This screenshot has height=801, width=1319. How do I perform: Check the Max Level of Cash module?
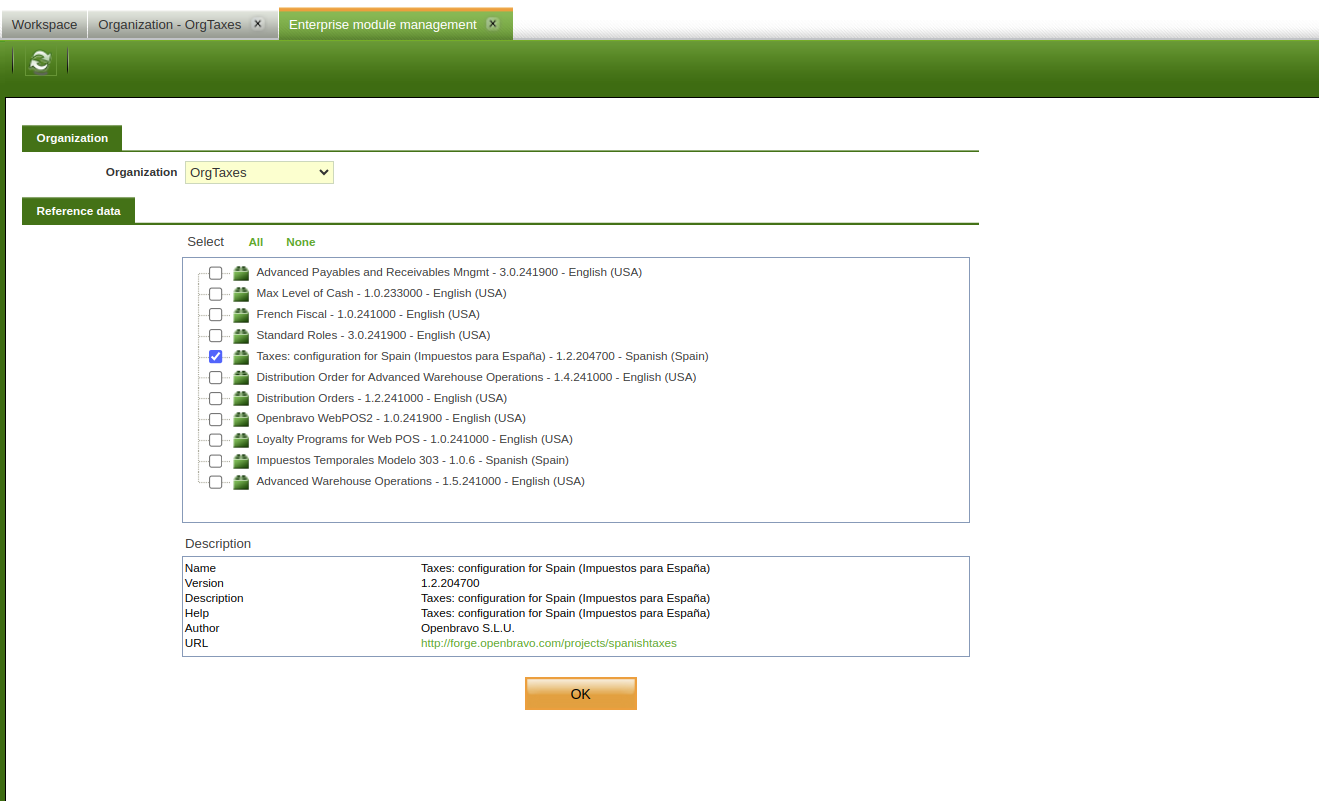tap(216, 294)
